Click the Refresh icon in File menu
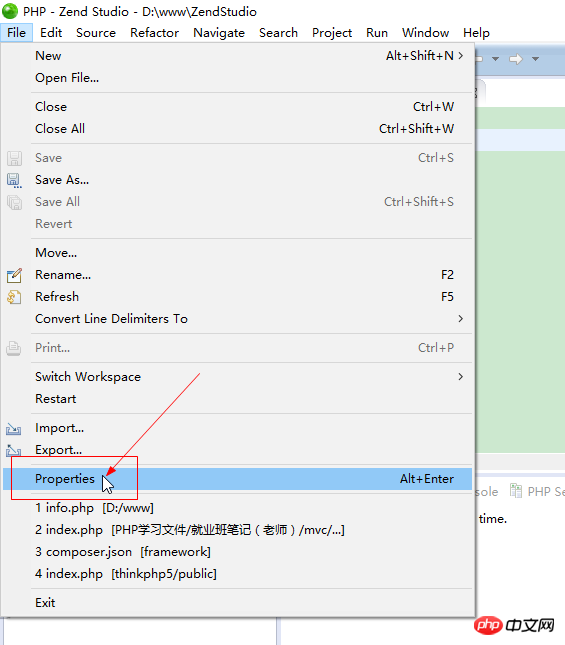 click(14, 297)
